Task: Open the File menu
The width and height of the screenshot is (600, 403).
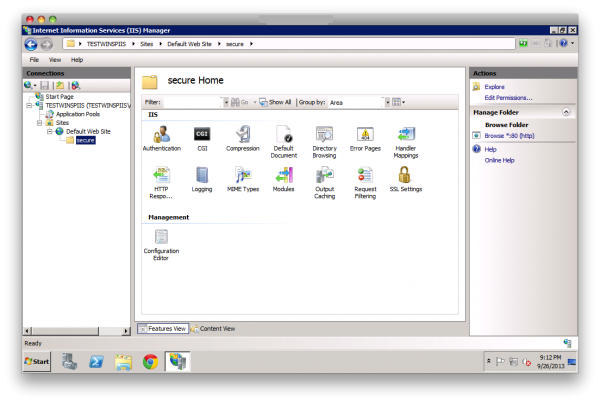Action: pos(34,60)
